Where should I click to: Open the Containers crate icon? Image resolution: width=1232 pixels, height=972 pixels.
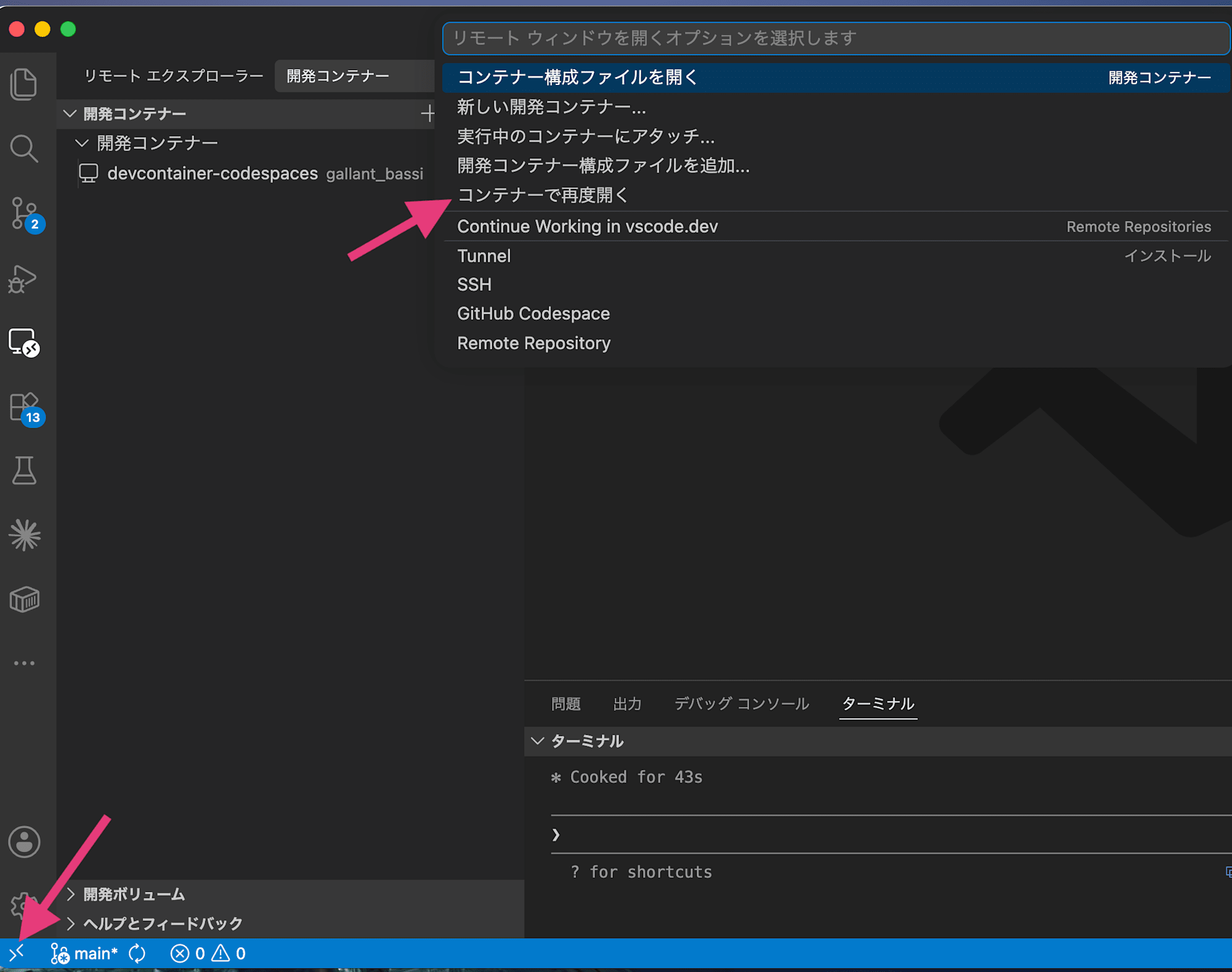pyautogui.click(x=25, y=599)
